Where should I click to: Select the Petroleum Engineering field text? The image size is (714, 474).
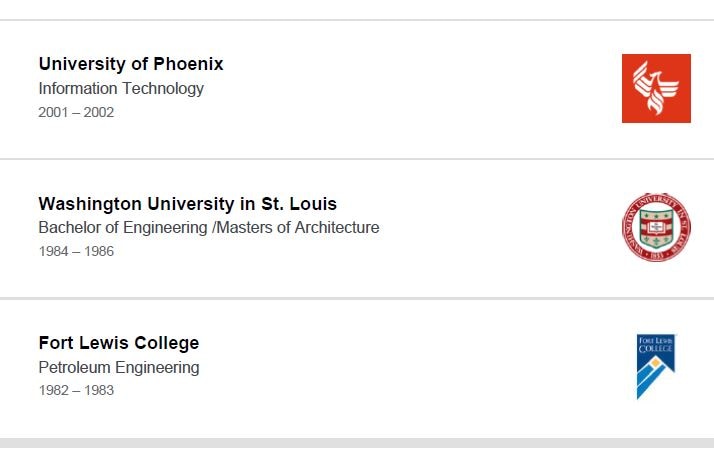[119, 367]
